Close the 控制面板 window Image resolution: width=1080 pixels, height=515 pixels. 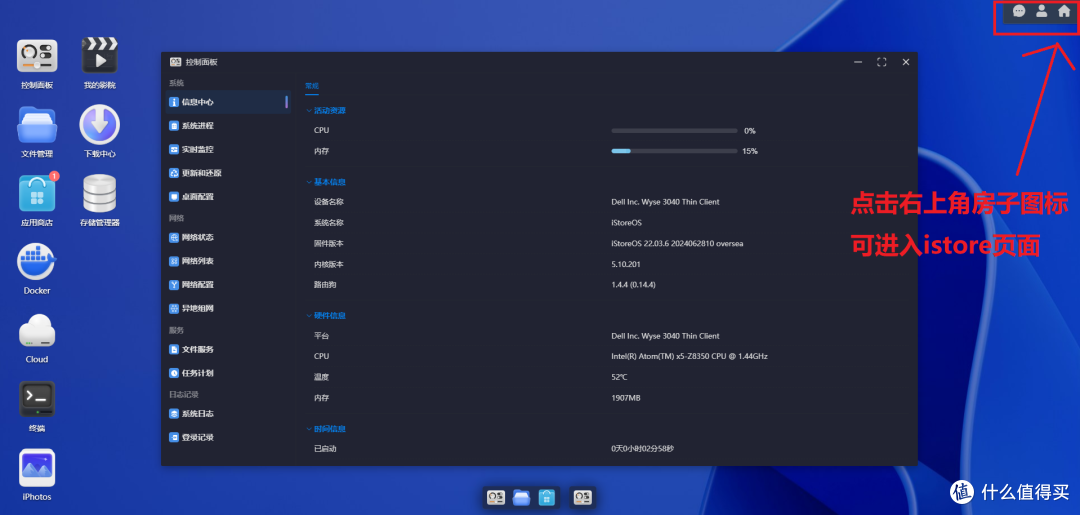point(906,62)
